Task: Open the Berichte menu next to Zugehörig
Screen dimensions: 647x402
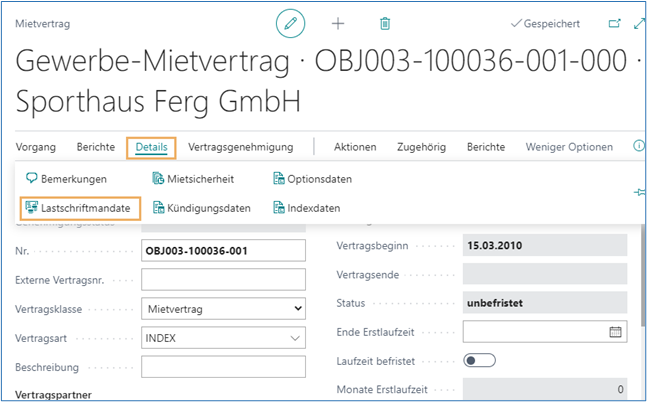Action: pyautogui.click(x=486, y=147)
